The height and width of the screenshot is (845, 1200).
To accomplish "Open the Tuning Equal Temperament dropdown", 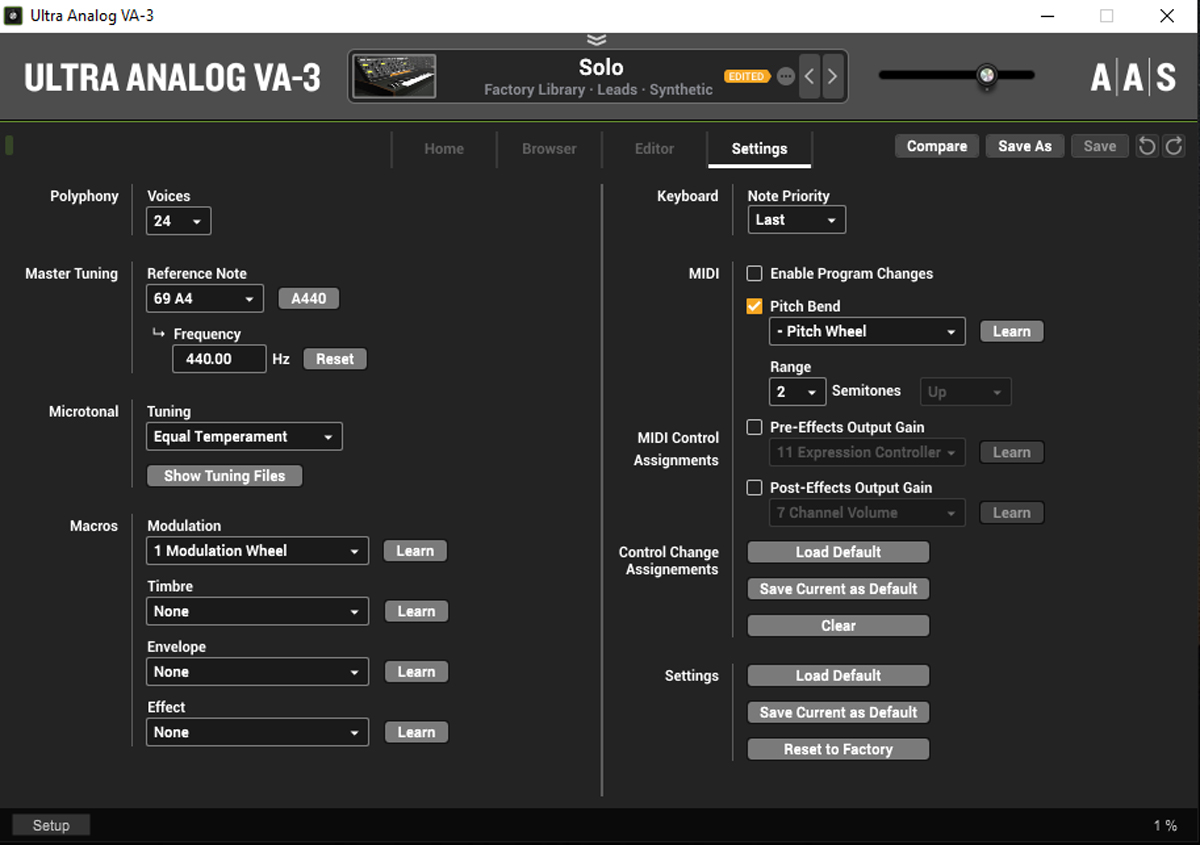I will [x=245, y=436].
